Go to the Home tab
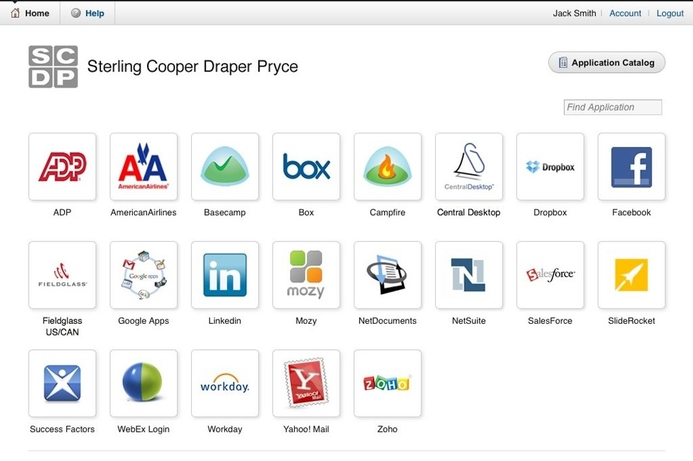This screenshot has width=693, height=461. point(30,13)
